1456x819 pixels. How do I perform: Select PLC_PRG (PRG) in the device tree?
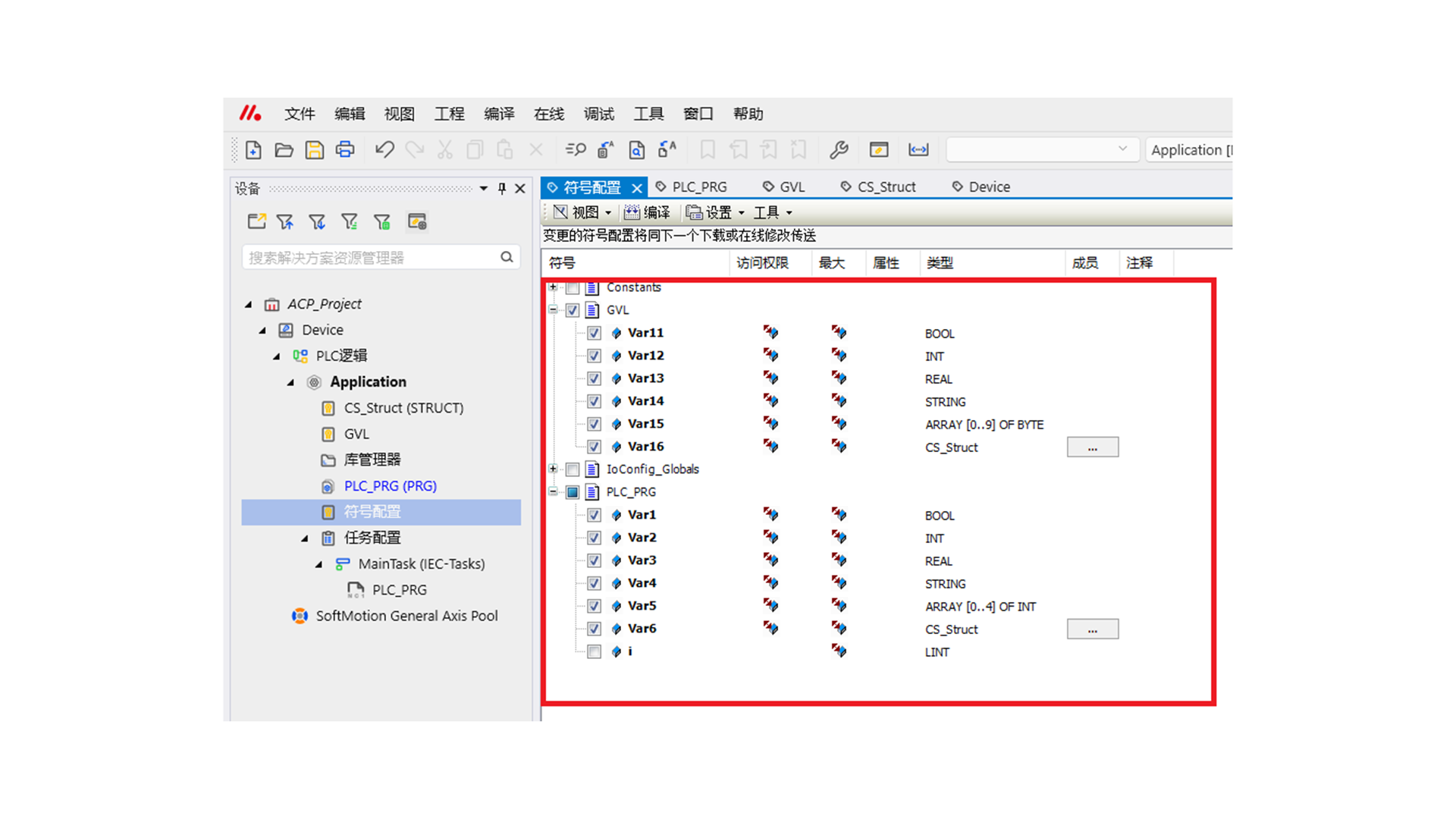(x=390, y=486)
